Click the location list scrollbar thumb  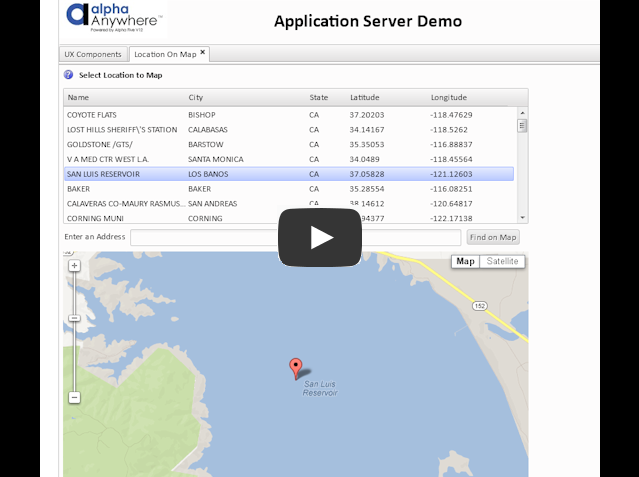522,126
